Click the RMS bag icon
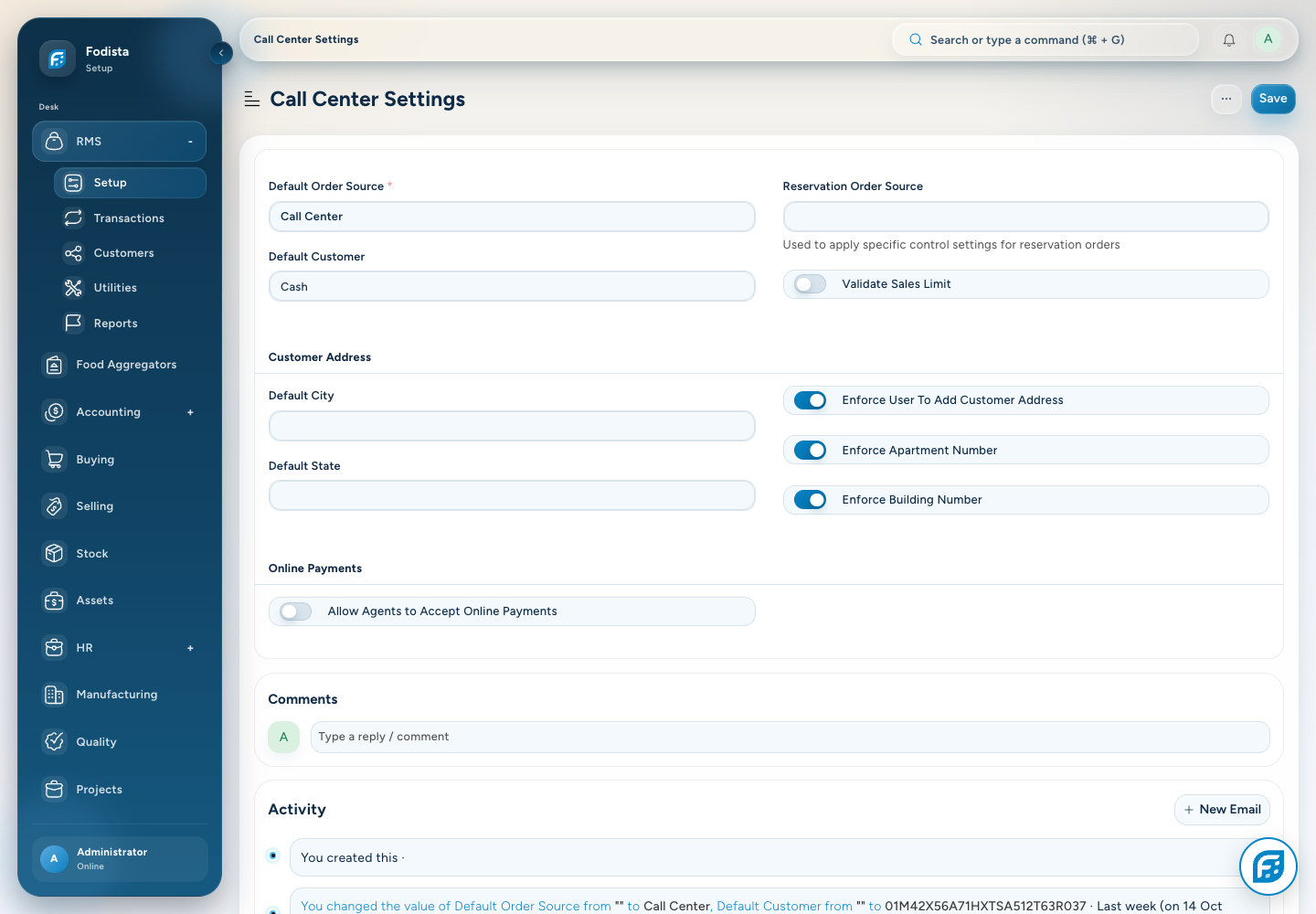Image resolution: width=1316 pixels, height=914 pixels. click(55, 142)
